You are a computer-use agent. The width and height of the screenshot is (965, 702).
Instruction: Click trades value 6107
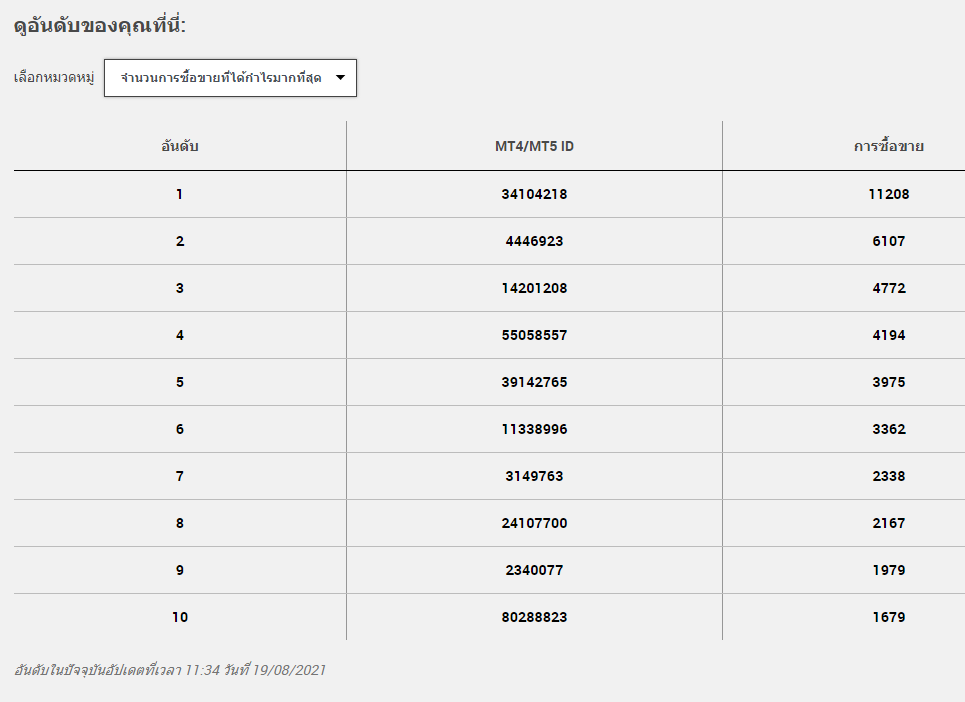[x=889, y=241]
